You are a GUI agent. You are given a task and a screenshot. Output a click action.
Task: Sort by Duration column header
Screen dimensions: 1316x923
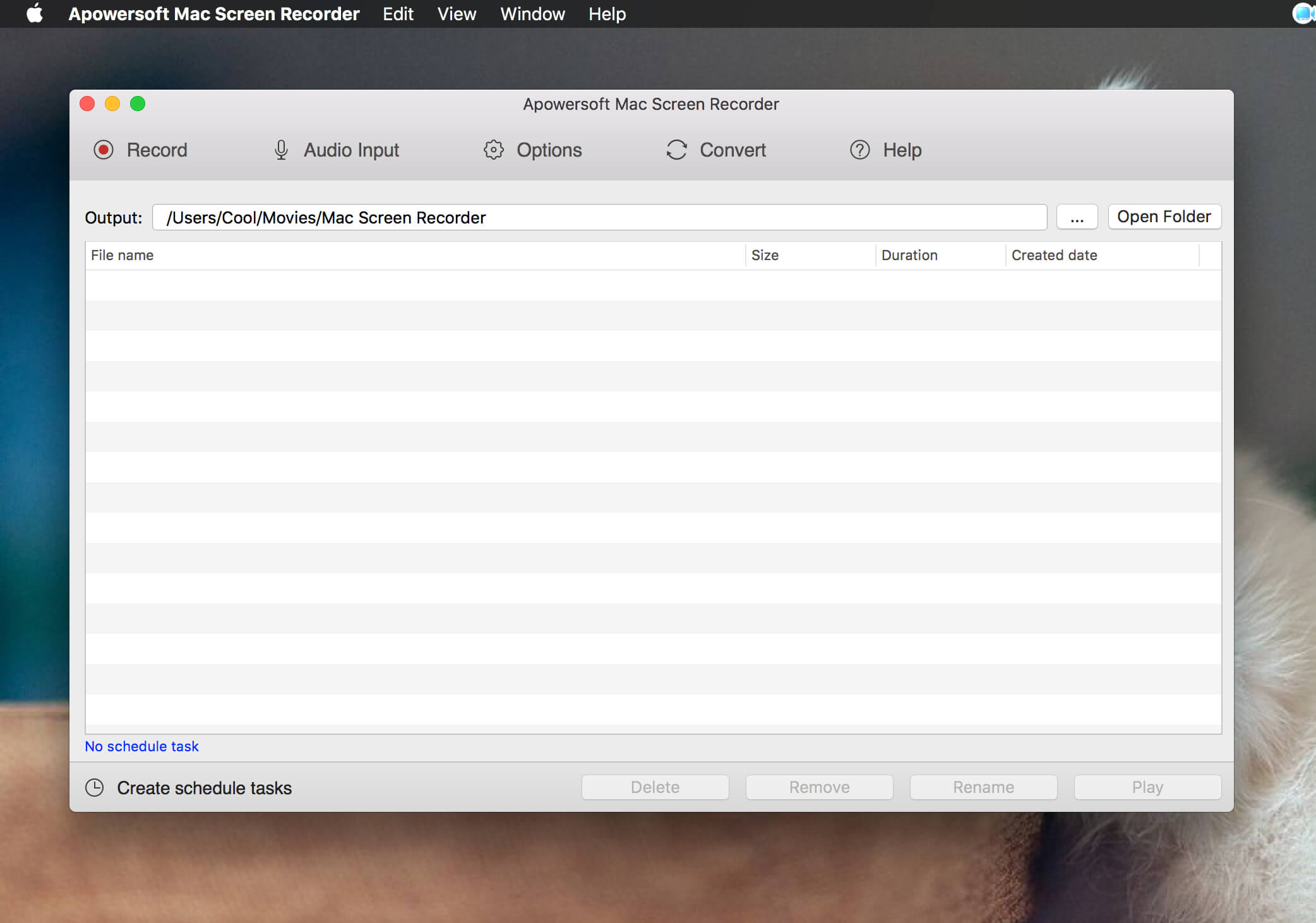pos(940,255)
